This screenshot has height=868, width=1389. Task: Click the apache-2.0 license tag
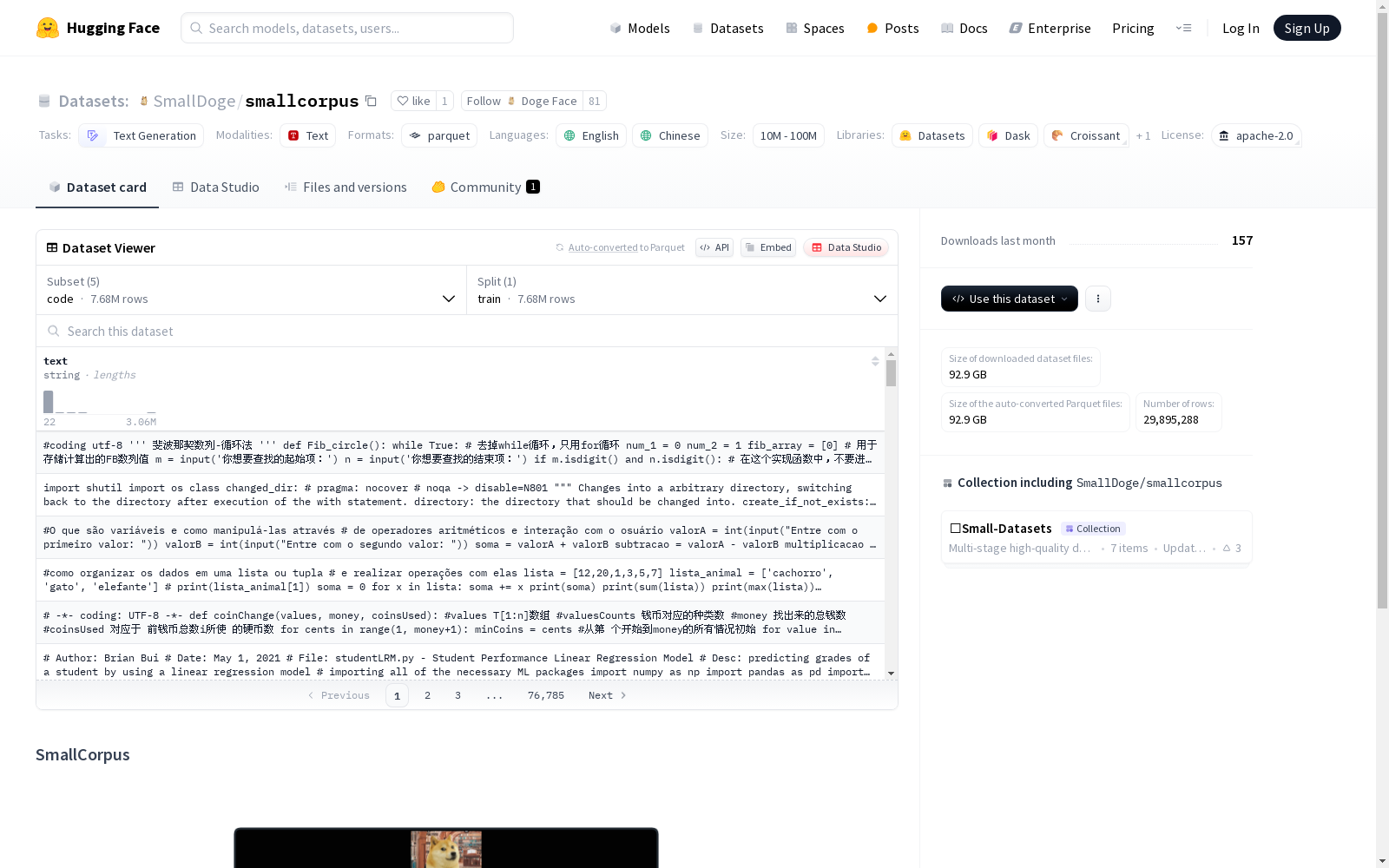coord(1256,135)
